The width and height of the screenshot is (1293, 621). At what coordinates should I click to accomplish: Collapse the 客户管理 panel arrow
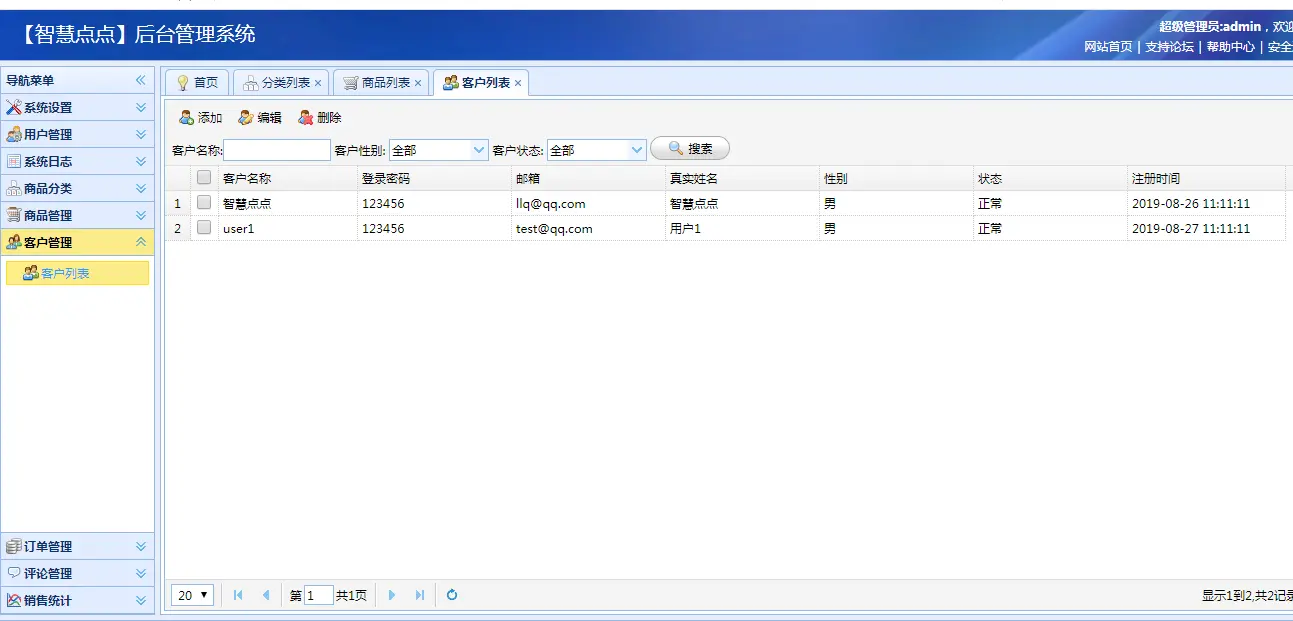tap(141, 242)
